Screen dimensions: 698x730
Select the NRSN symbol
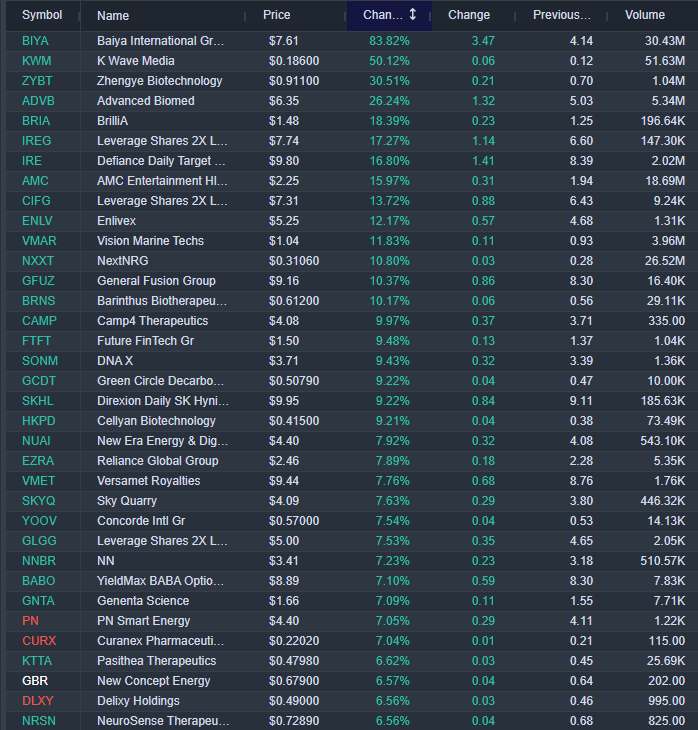click(39, 722)
